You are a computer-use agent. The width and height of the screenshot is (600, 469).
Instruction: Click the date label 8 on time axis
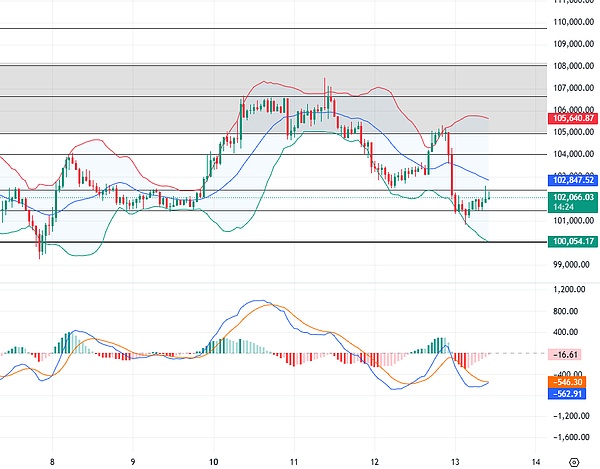click(x=52, y=461)
